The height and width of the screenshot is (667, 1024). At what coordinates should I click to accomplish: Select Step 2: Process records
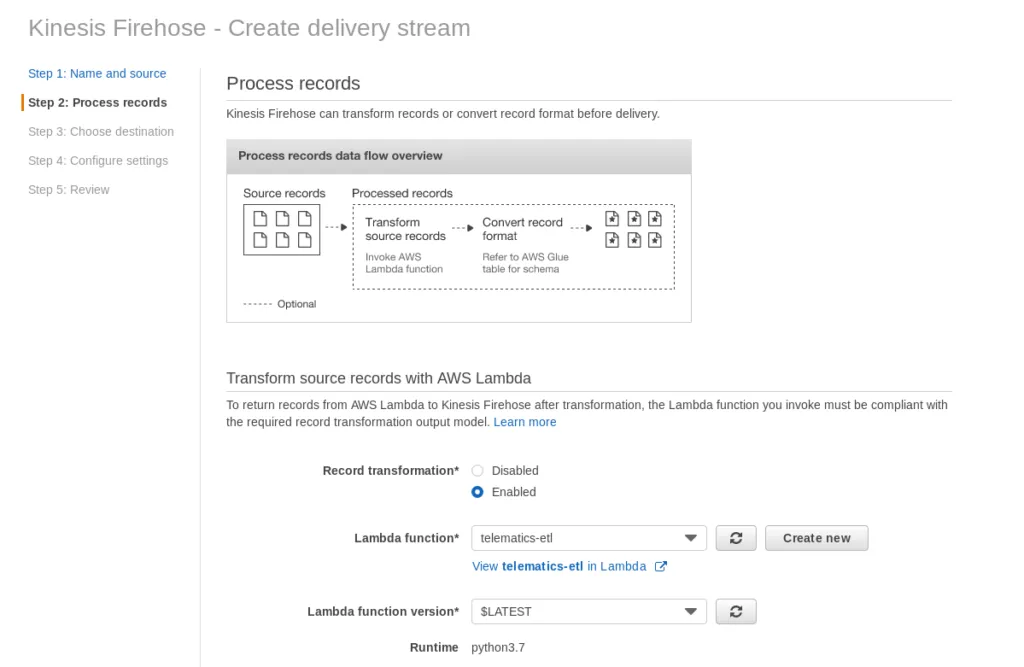(x=97, y=102)
